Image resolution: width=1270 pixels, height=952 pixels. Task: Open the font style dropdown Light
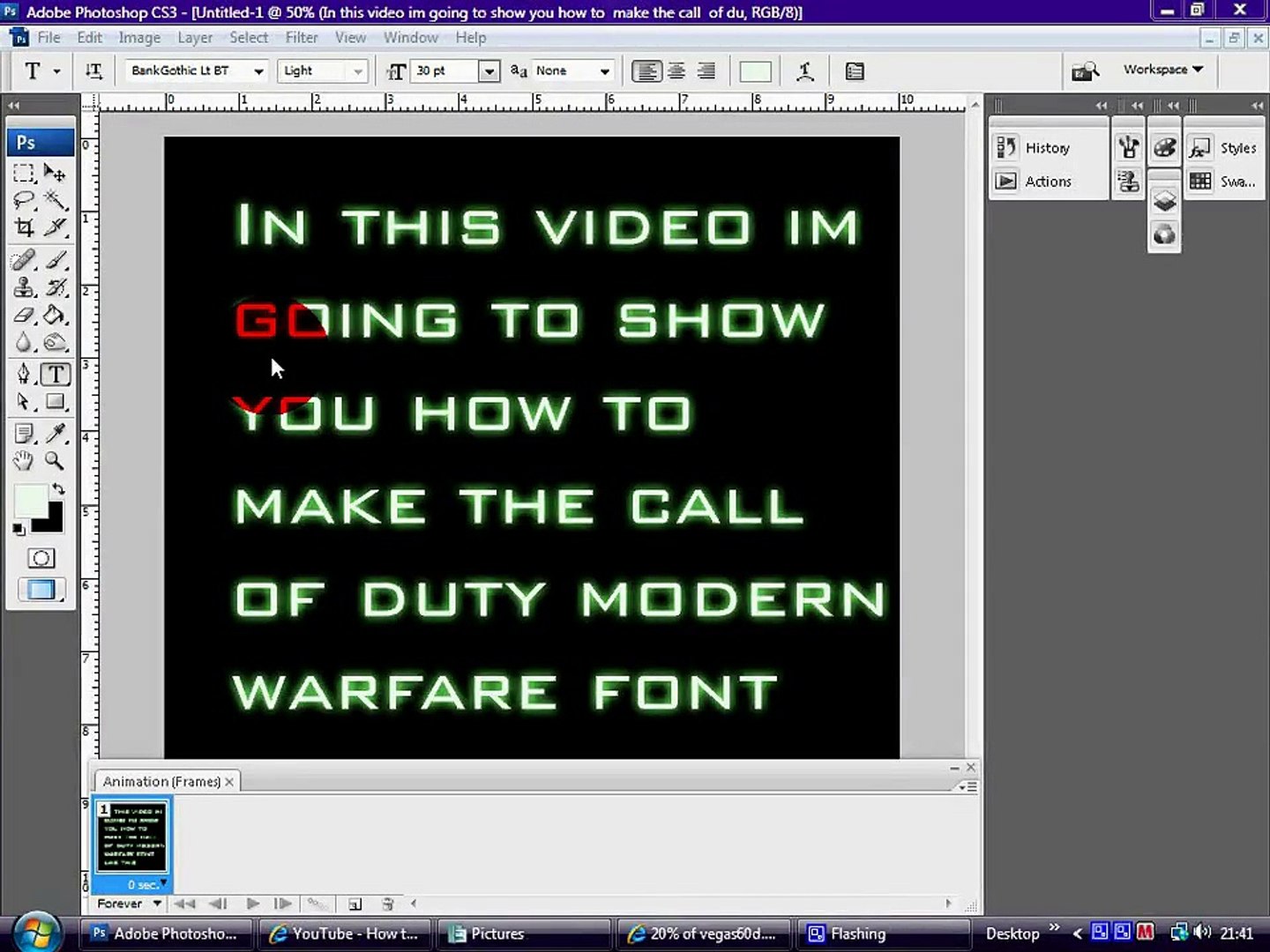click(357, 71)
